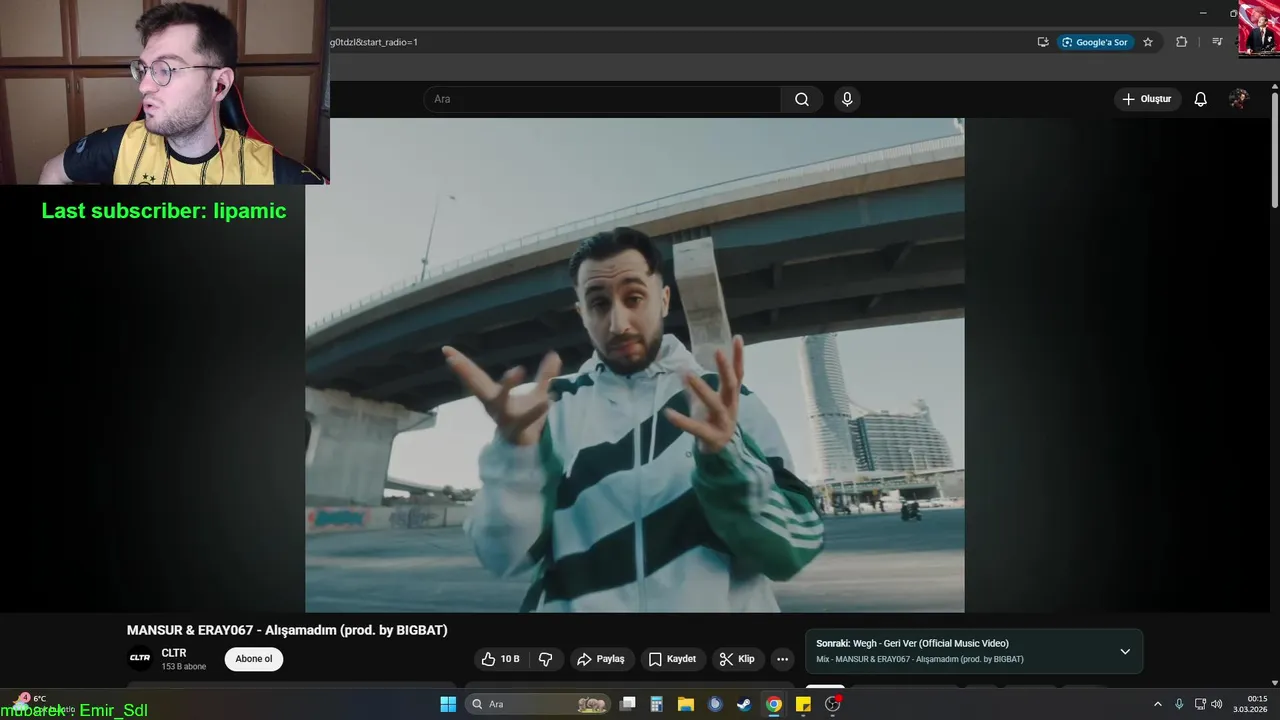Expand the Sonraki mix playlist chevron
The image size is (1280, 720).
click(1125, 651)
